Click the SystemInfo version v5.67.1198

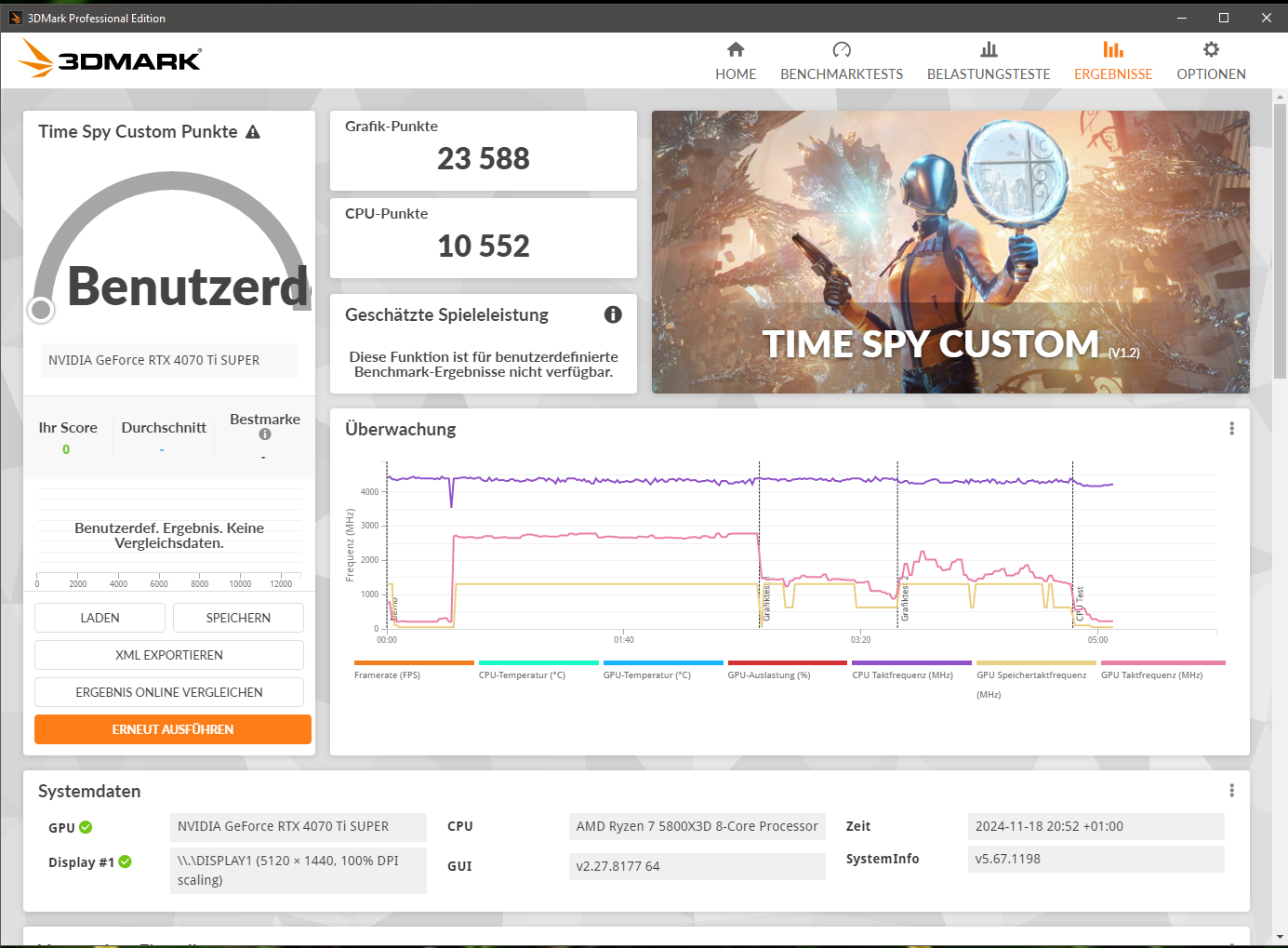(1096, 859)
